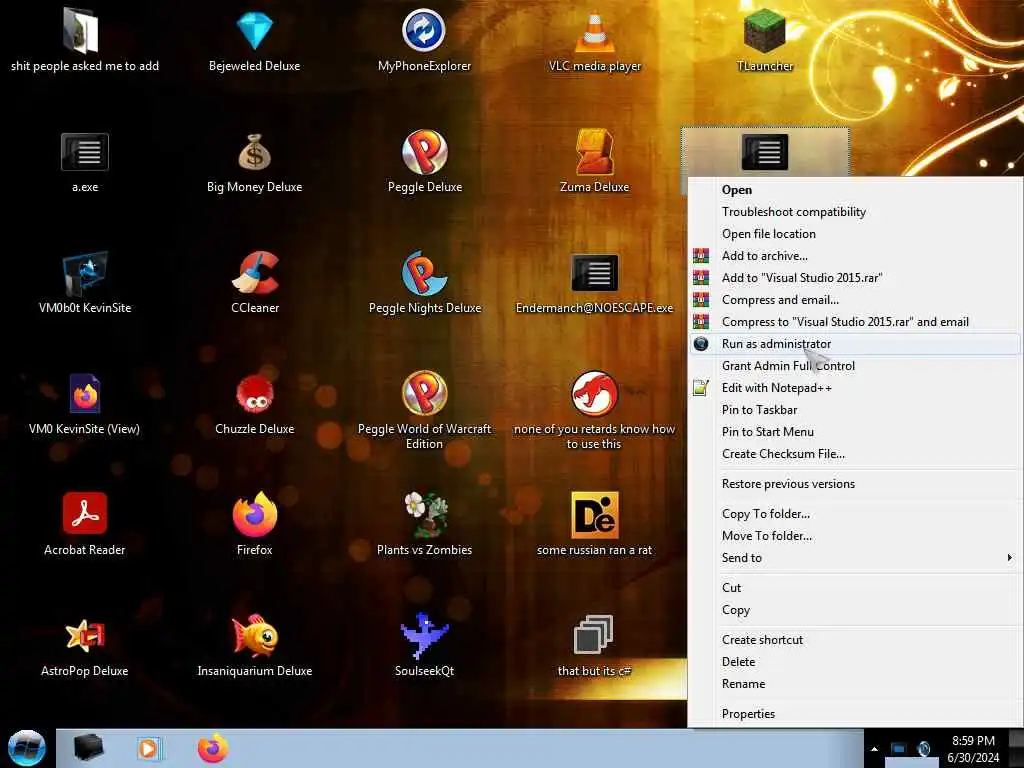Choose Rename in the context menu
Screen dimensions: 1024x768
tap(856, 684)
